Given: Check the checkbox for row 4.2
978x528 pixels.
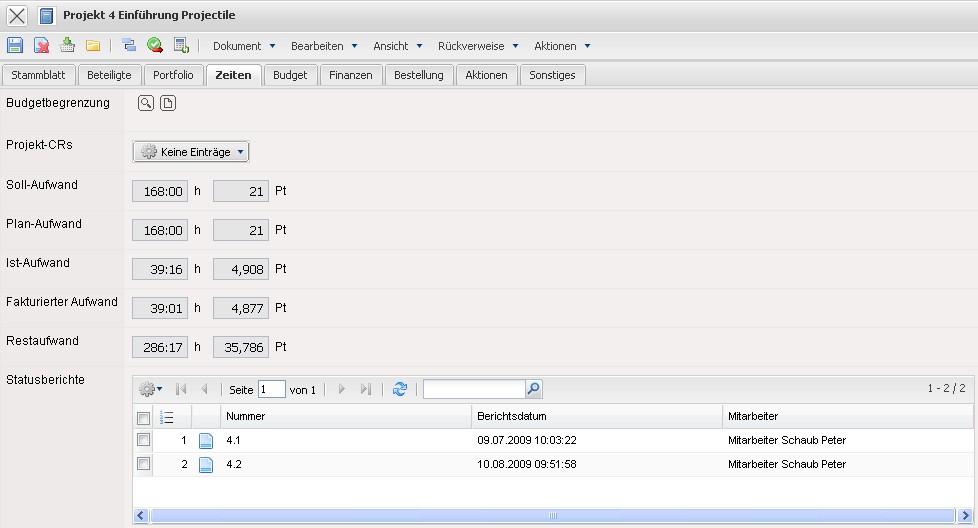Looking at the screenshot, I should tap(144, 464).
